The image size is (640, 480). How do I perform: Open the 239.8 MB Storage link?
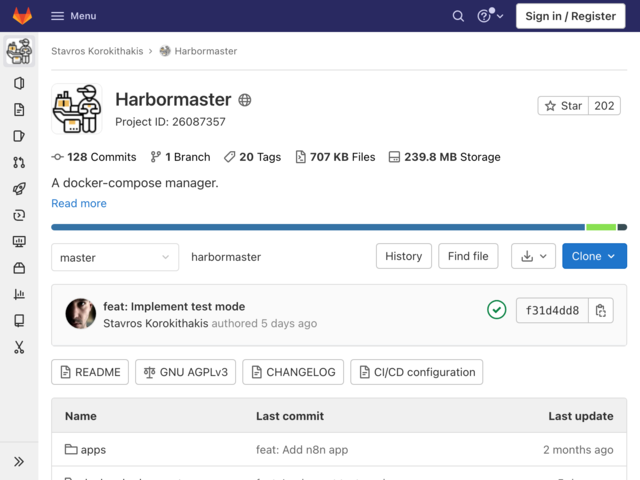pos(444,157)
